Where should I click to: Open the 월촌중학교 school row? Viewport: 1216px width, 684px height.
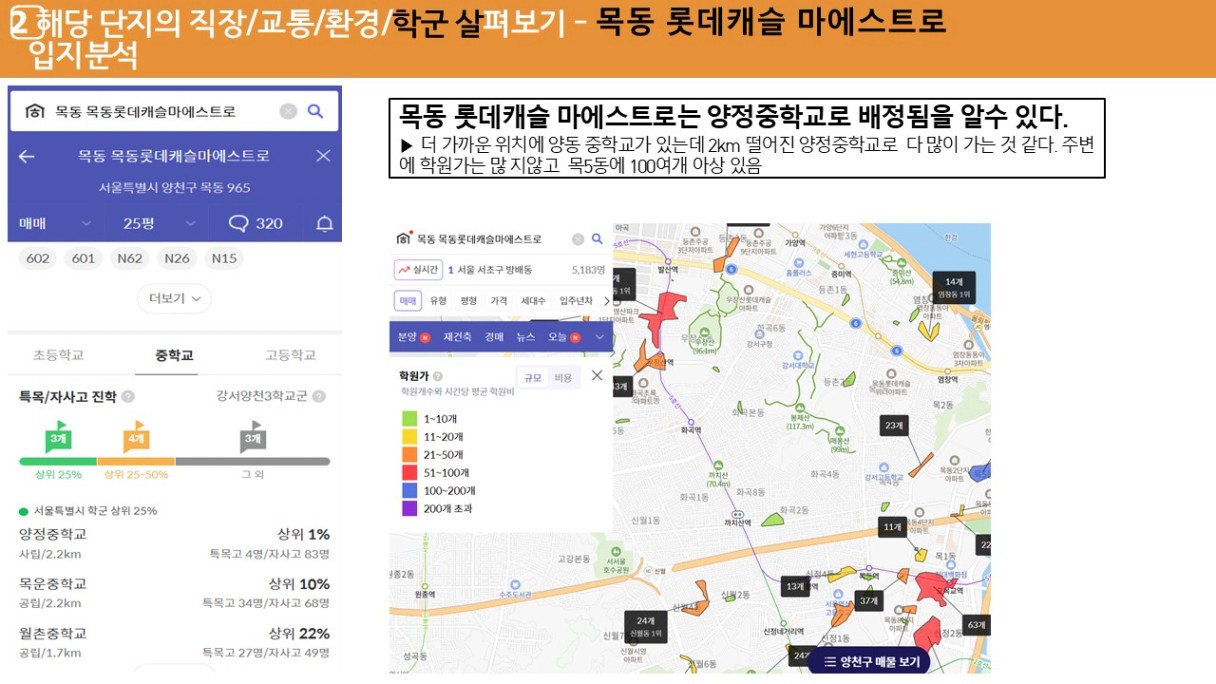point(174,643)
